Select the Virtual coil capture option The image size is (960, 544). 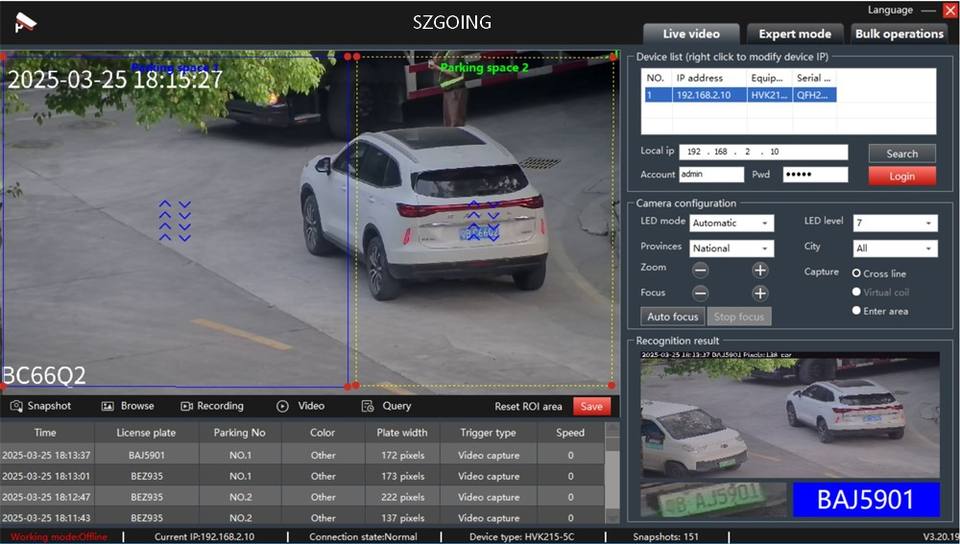(x=857, y=292)
